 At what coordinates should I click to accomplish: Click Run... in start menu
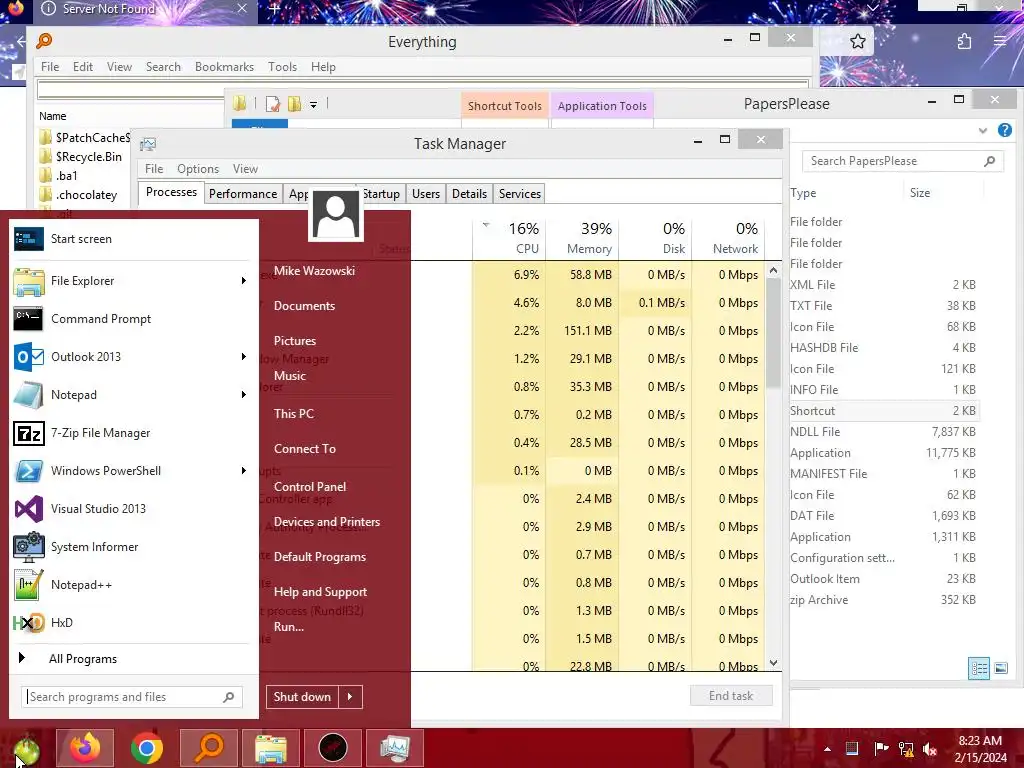click(289, 627)
